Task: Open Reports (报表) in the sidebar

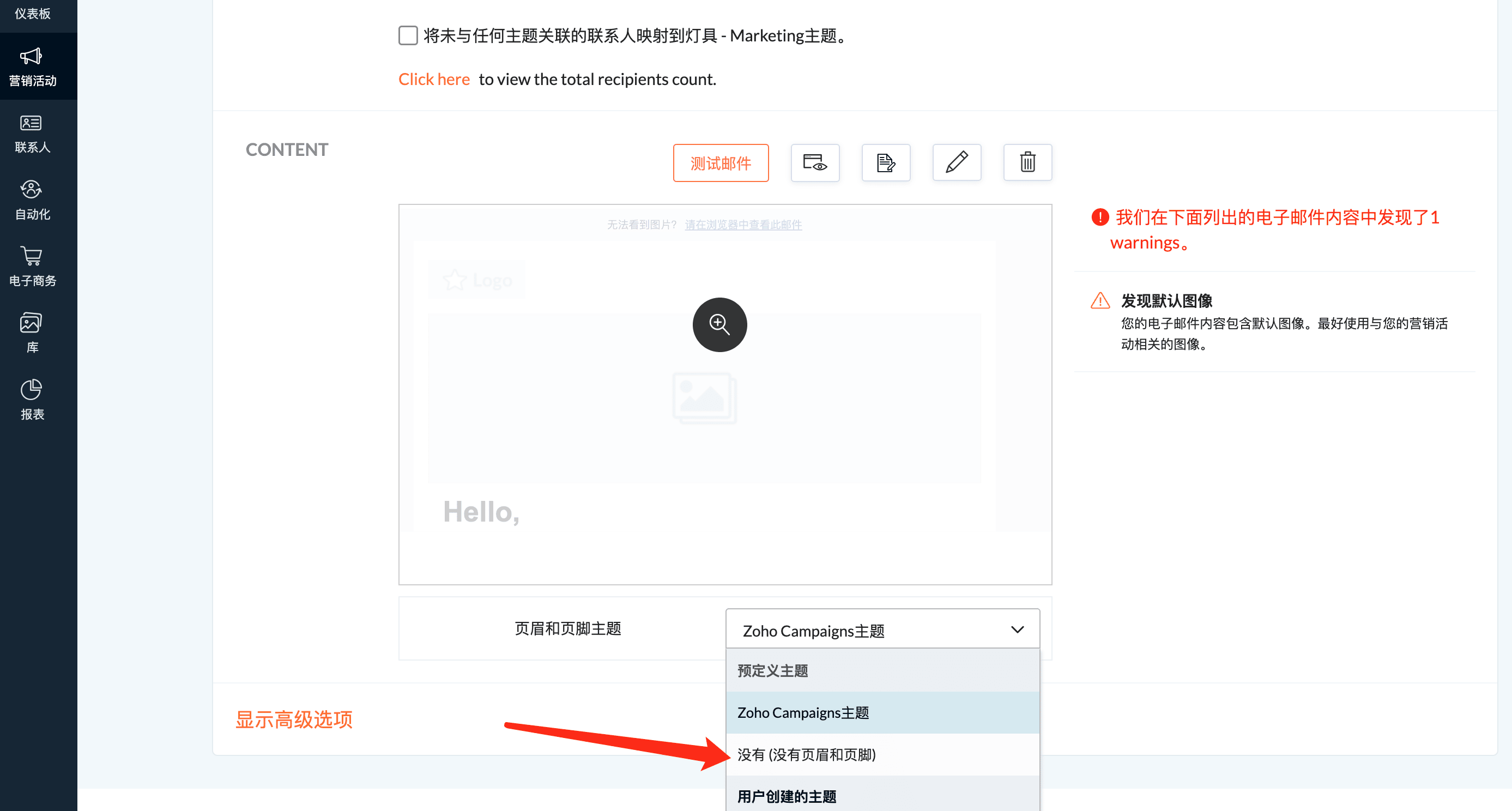Action: (x=32, y=400)
